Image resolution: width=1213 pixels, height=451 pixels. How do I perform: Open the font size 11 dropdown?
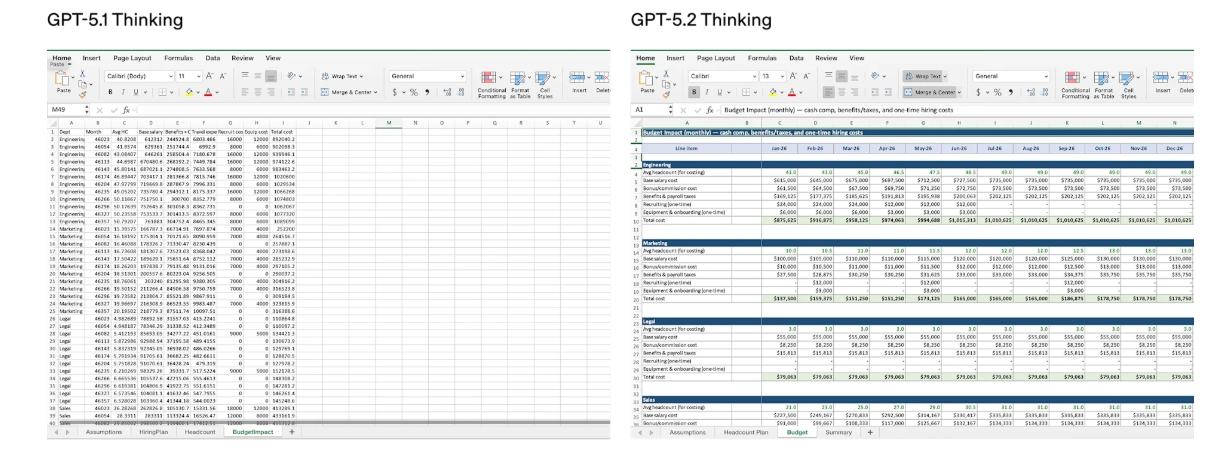point(184,76)
